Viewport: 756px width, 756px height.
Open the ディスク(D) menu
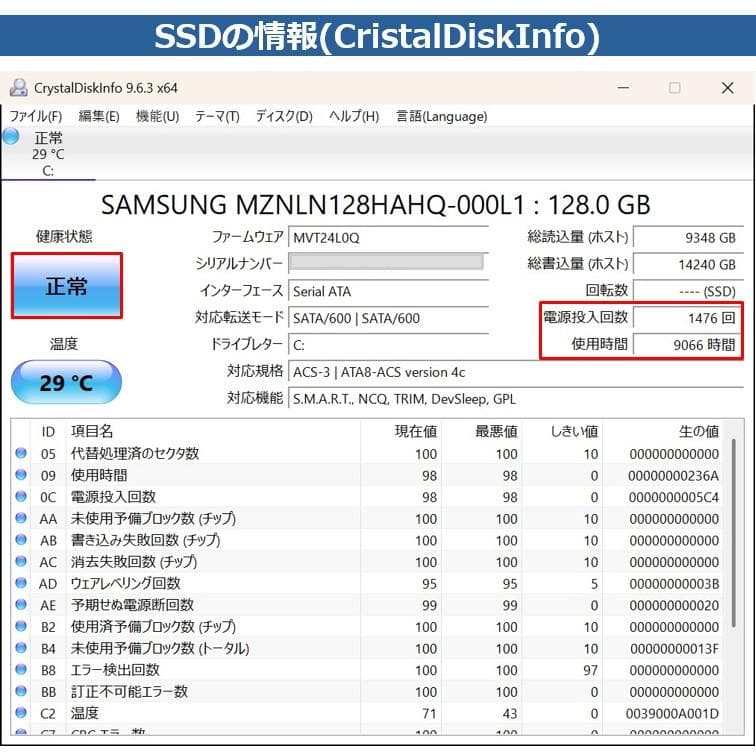(284, 116)
